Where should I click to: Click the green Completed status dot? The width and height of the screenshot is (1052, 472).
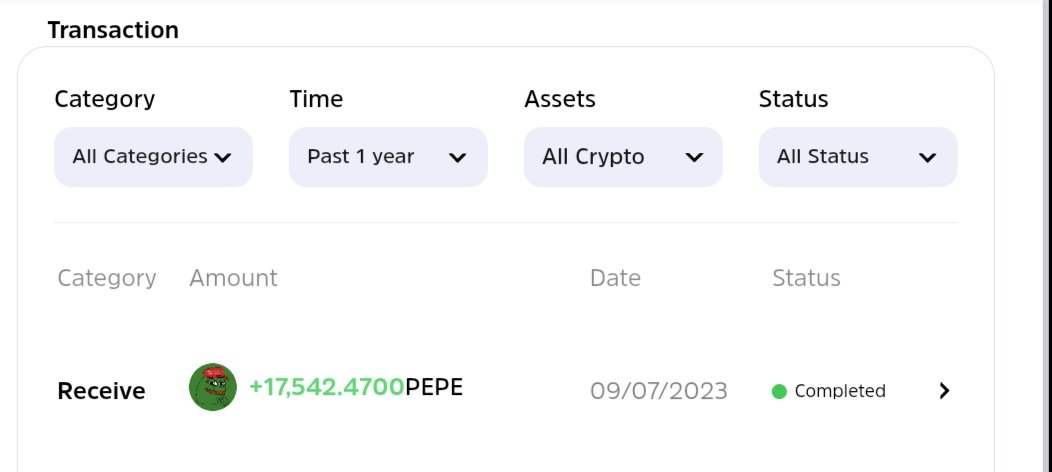pyautogui.click(x=779, y=391)
